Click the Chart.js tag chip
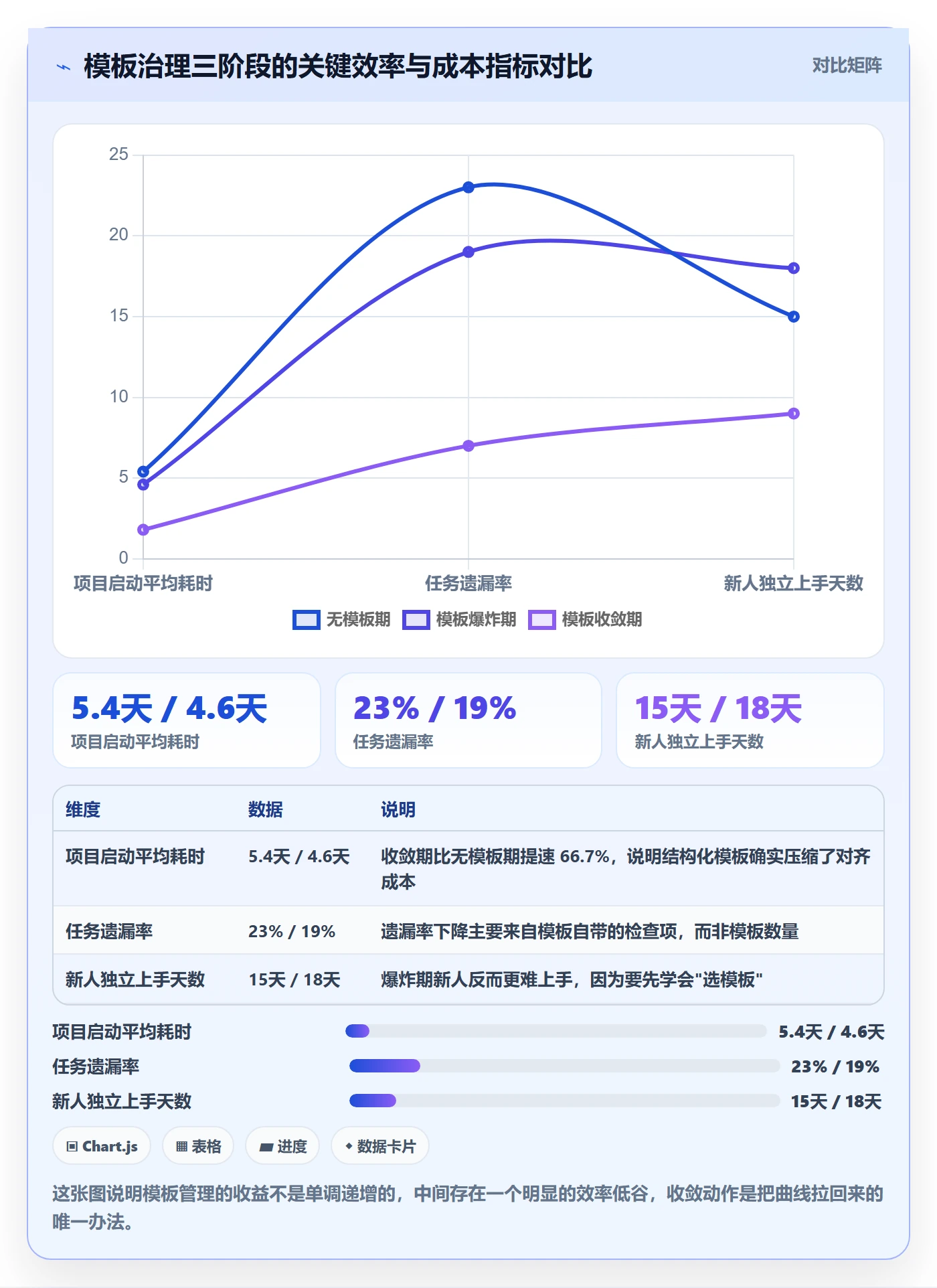937x1288 pixels. coord(102,1146)
